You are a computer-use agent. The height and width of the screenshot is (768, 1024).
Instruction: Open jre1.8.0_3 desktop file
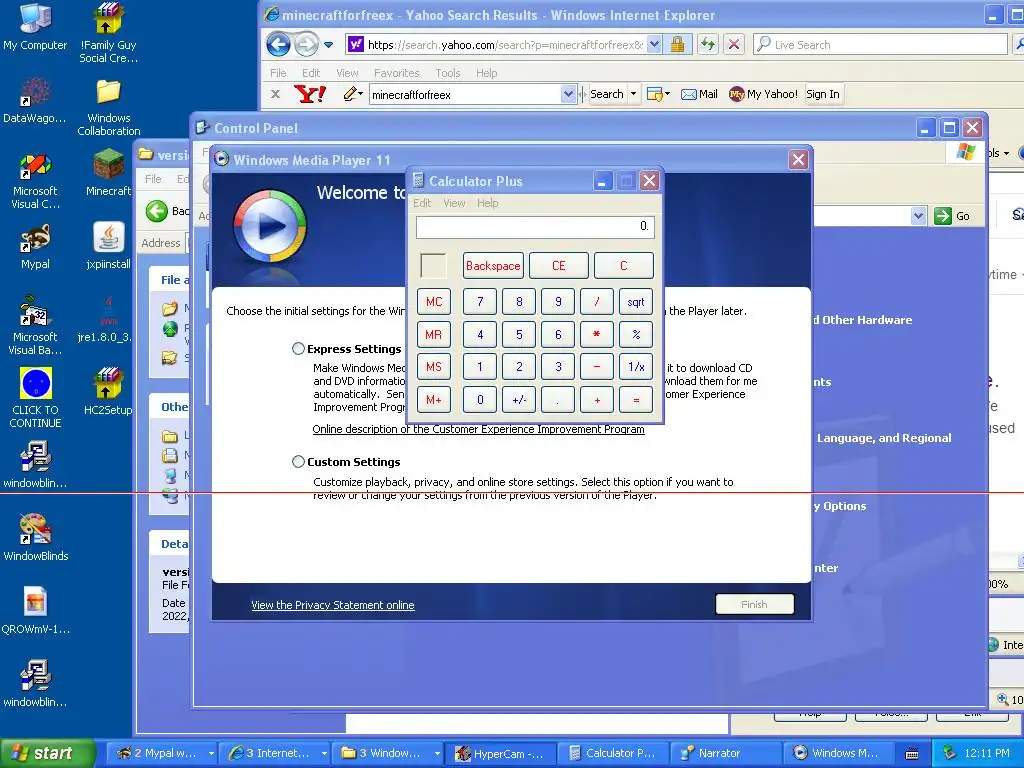pyautogui.click(x=104, y=319)
